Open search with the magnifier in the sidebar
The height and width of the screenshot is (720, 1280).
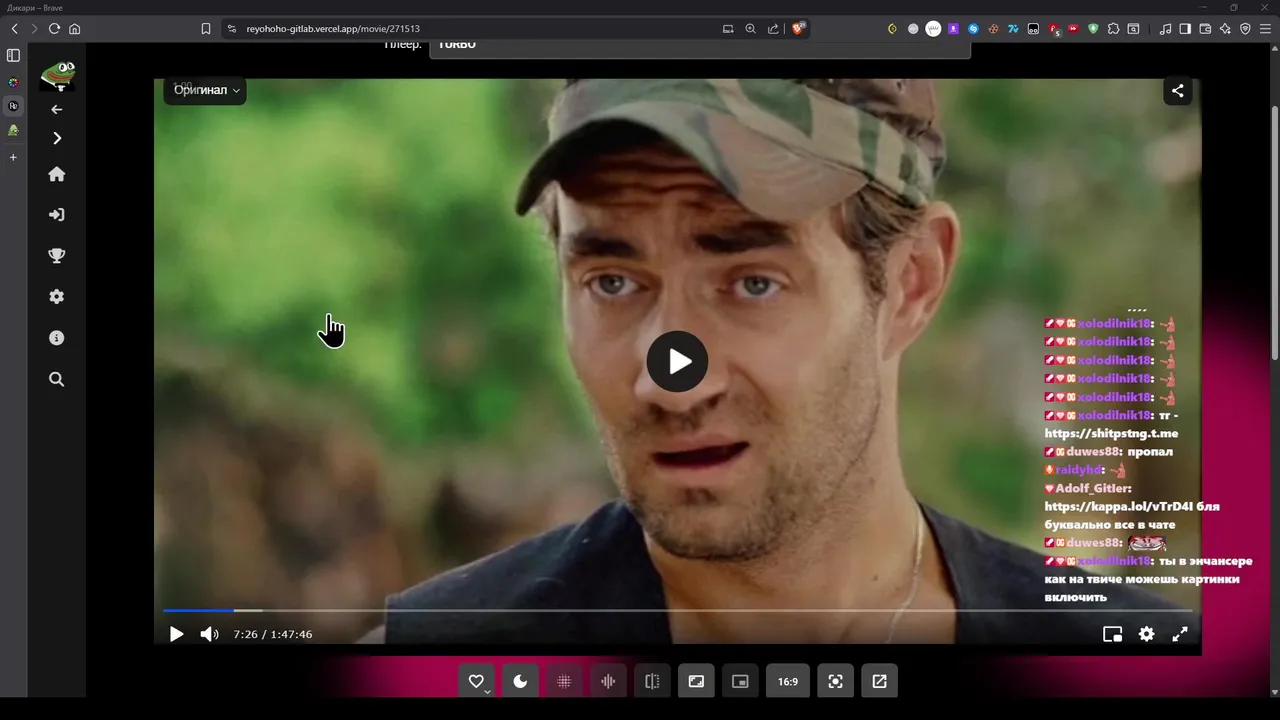click(x=57, y=379)
